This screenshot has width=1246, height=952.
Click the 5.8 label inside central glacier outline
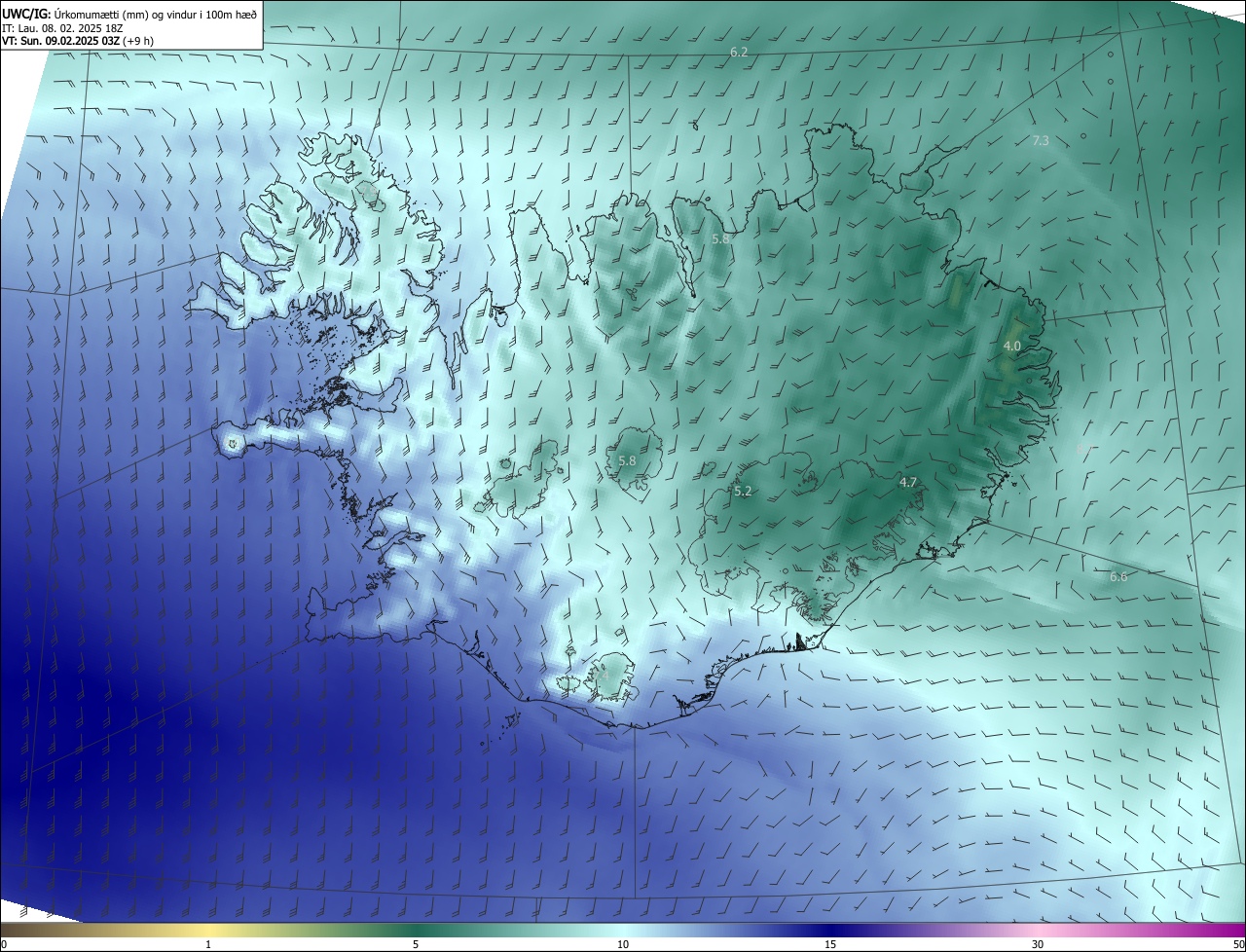coord(627,461)
